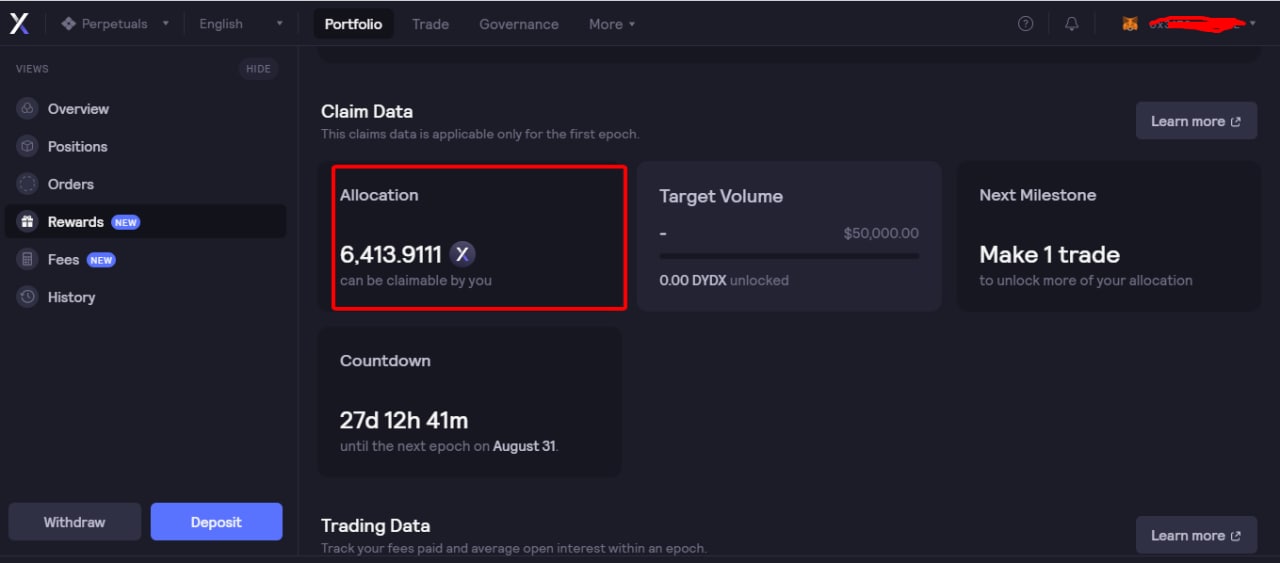Open the notifications bell icon

(x=1071, y=24)
